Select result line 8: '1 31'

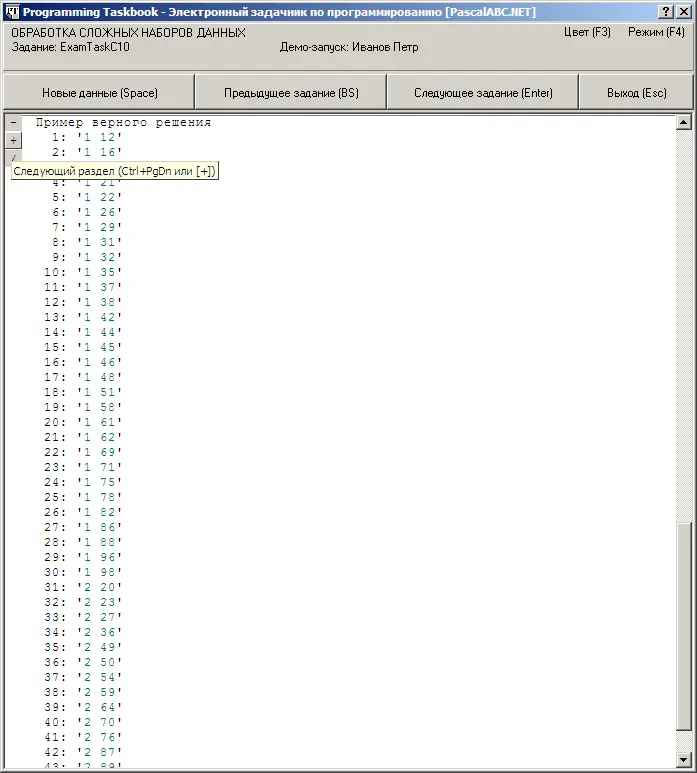[86, 242]
